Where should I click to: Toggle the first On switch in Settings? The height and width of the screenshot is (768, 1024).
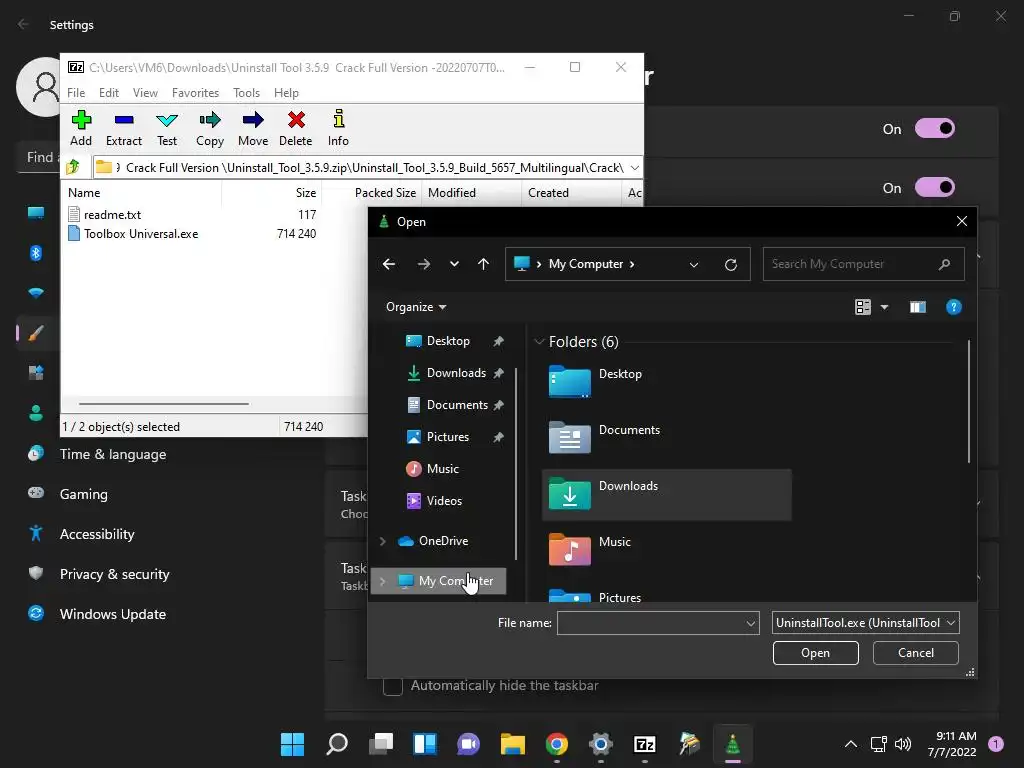point(935,129)
